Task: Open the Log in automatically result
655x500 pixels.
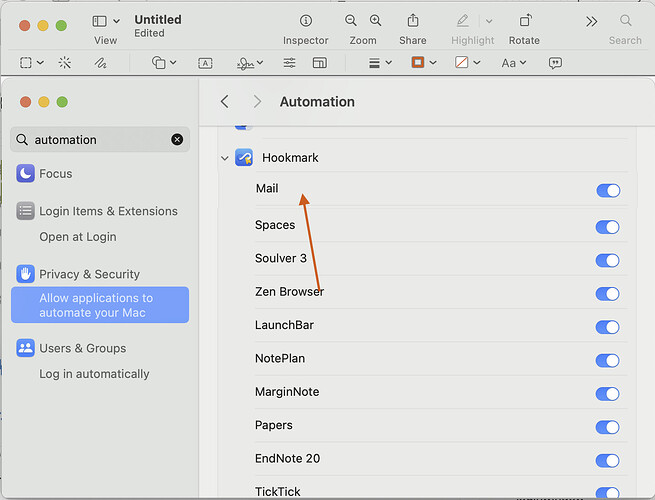Action: 94,374
